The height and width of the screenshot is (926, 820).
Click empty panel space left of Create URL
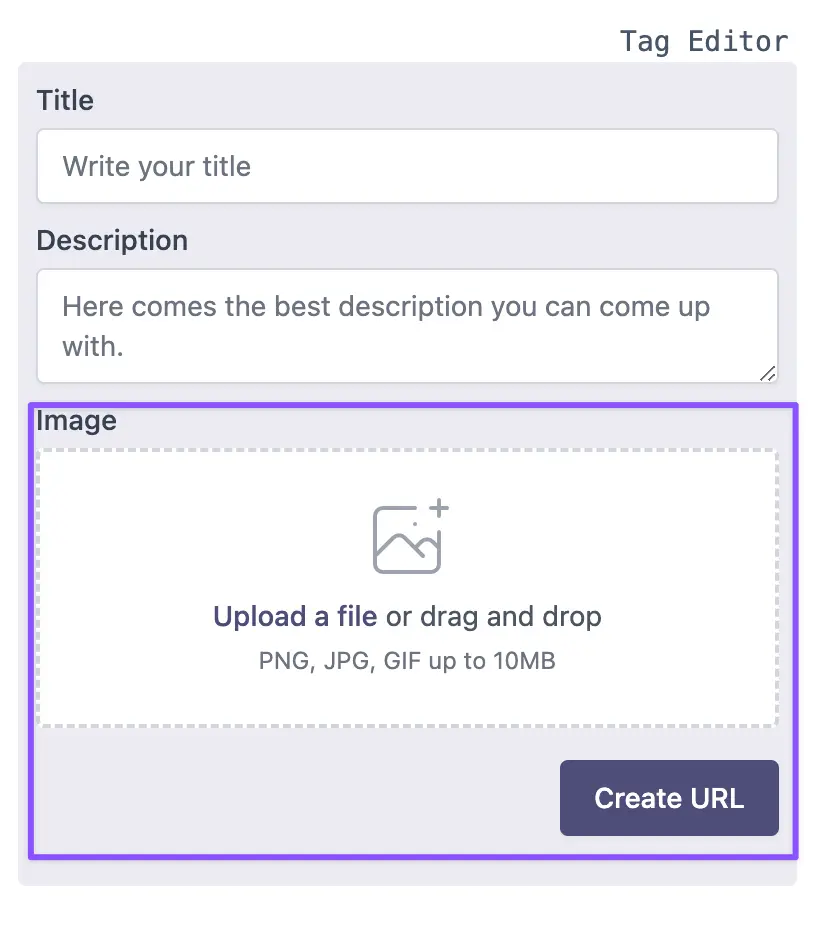pyautogui.click(x=290, y=798)
